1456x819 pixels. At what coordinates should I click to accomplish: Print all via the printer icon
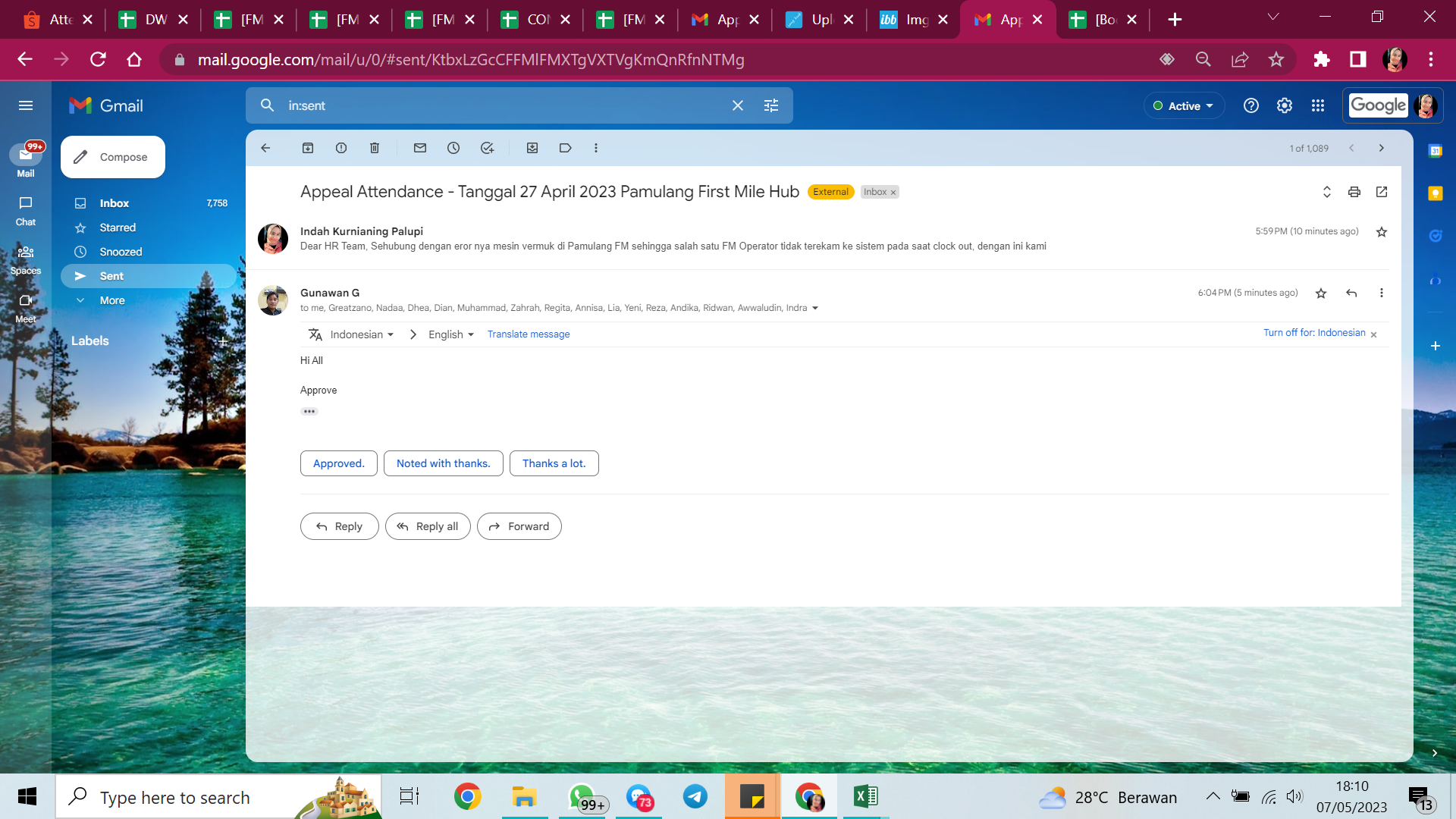point(1354,192)
